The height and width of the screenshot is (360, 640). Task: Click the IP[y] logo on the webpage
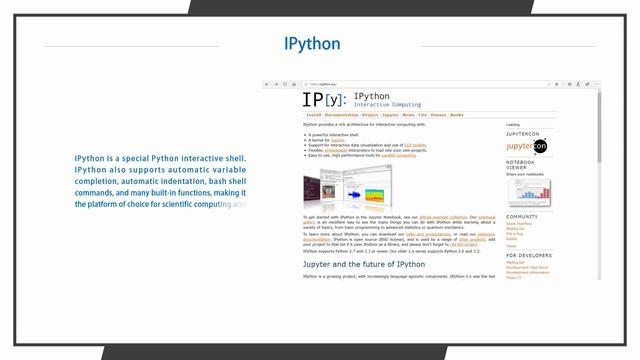[x=324, y=100]
